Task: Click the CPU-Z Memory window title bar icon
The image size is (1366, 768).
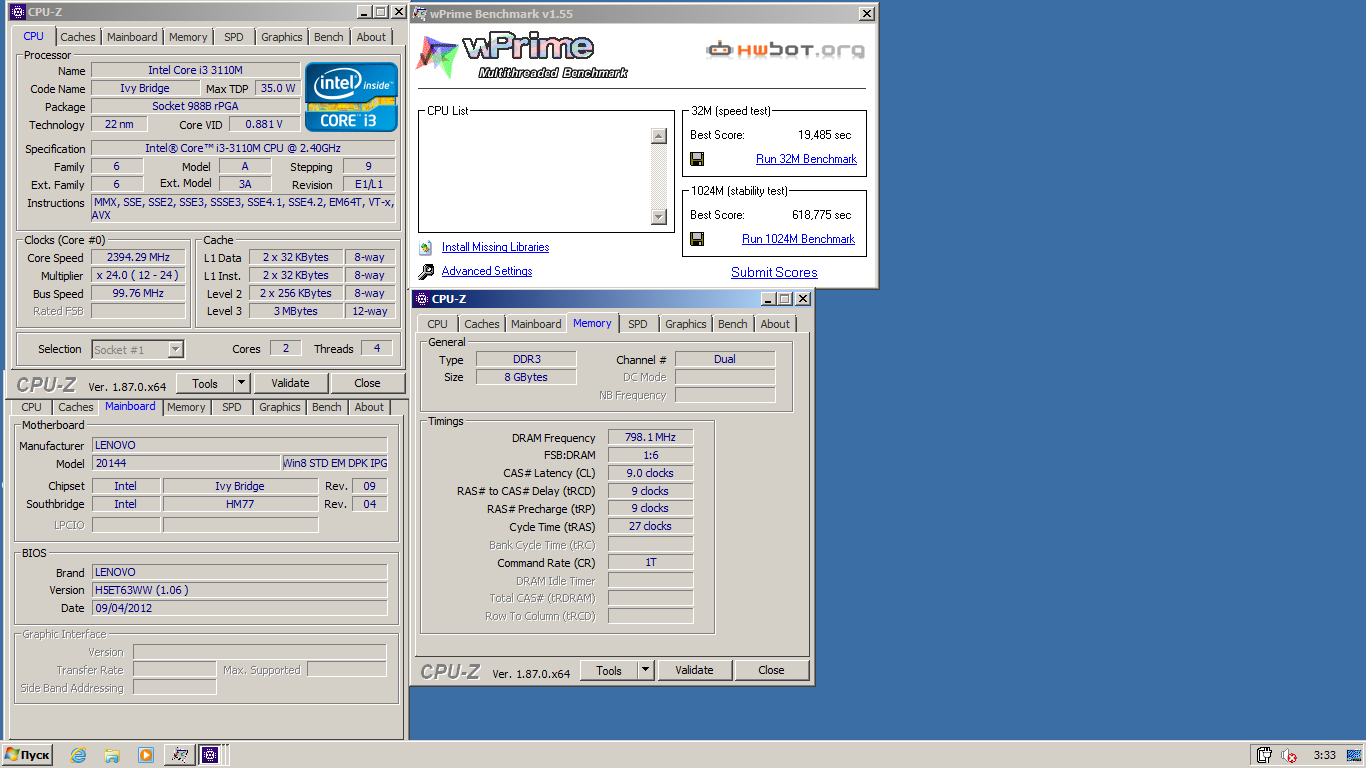Action: pos(421,299)
